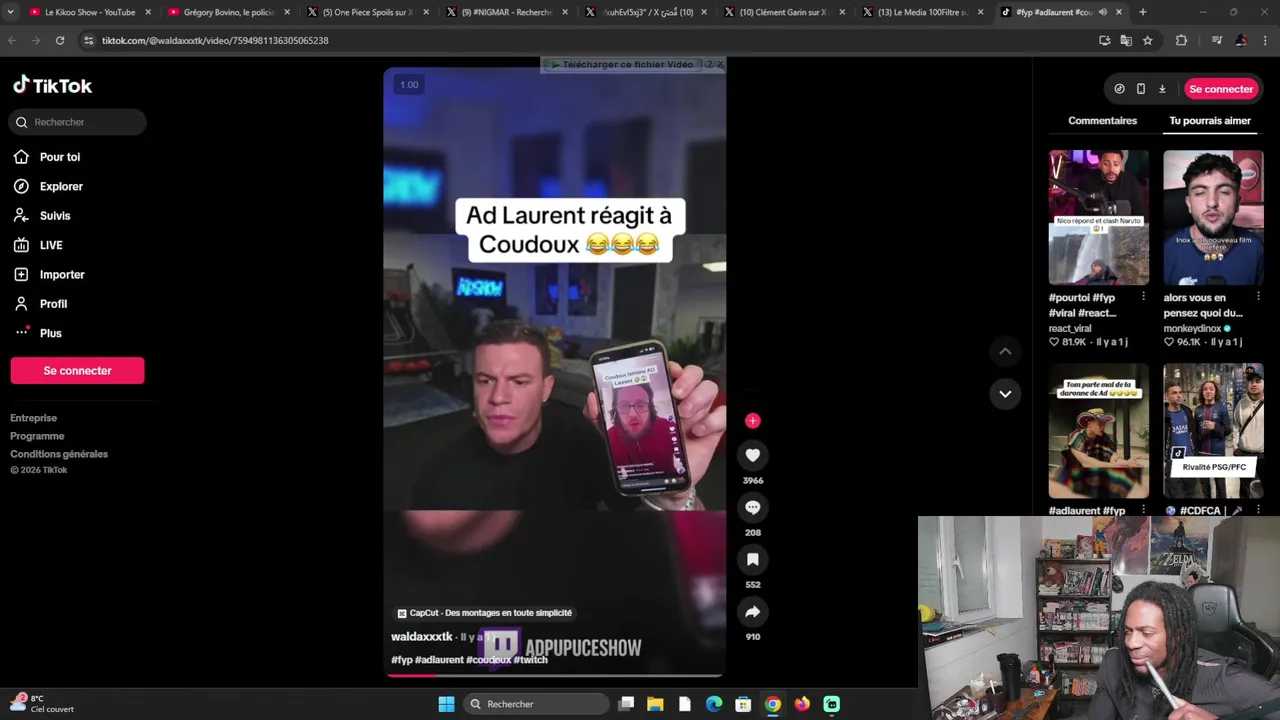Image resolution: width=1280 pixels, height=720 pixels.
Task: Open the Programme footer link
Action: 37,436
